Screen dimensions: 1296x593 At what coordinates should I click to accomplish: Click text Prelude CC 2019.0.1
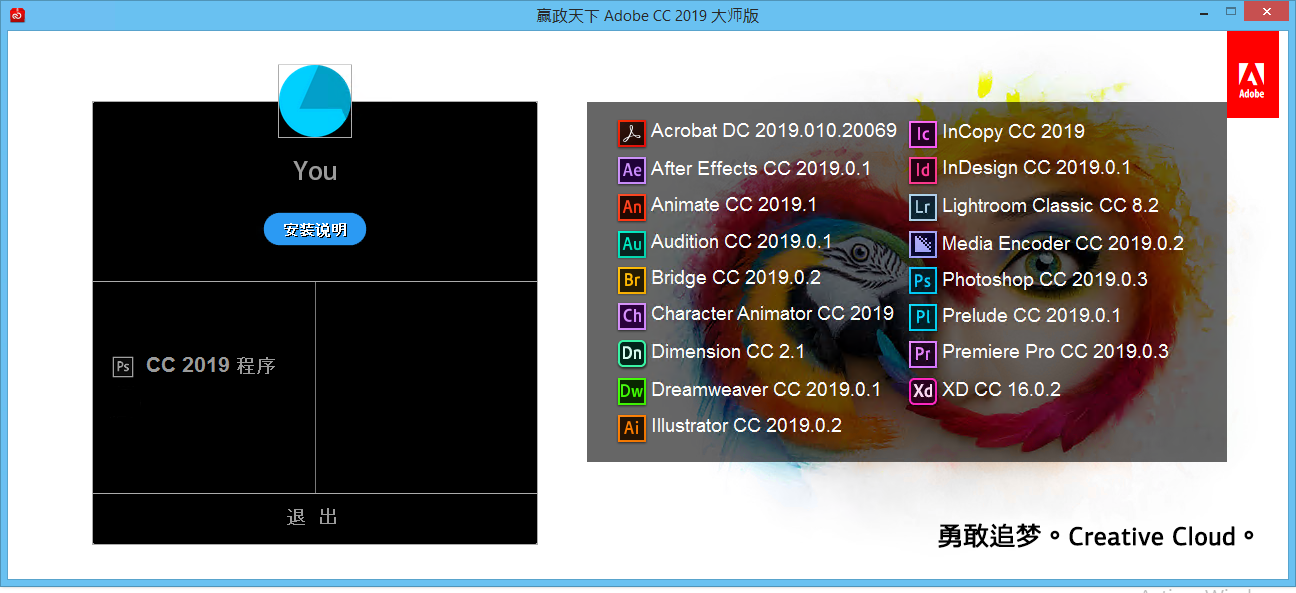[x=1031, y=316]
